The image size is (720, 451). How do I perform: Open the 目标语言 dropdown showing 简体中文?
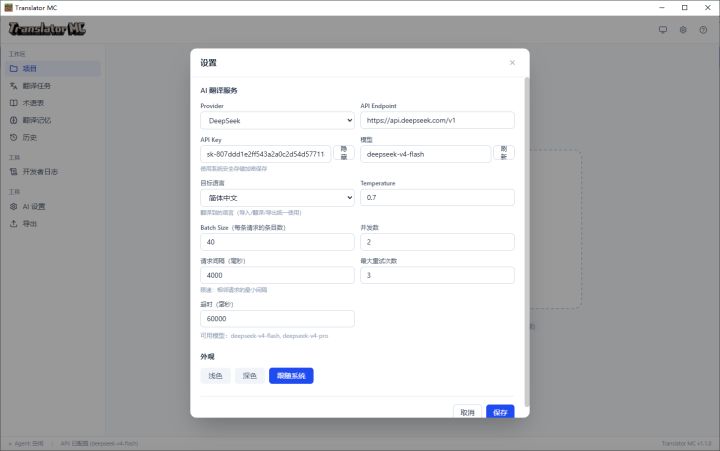tap(277, 198)
